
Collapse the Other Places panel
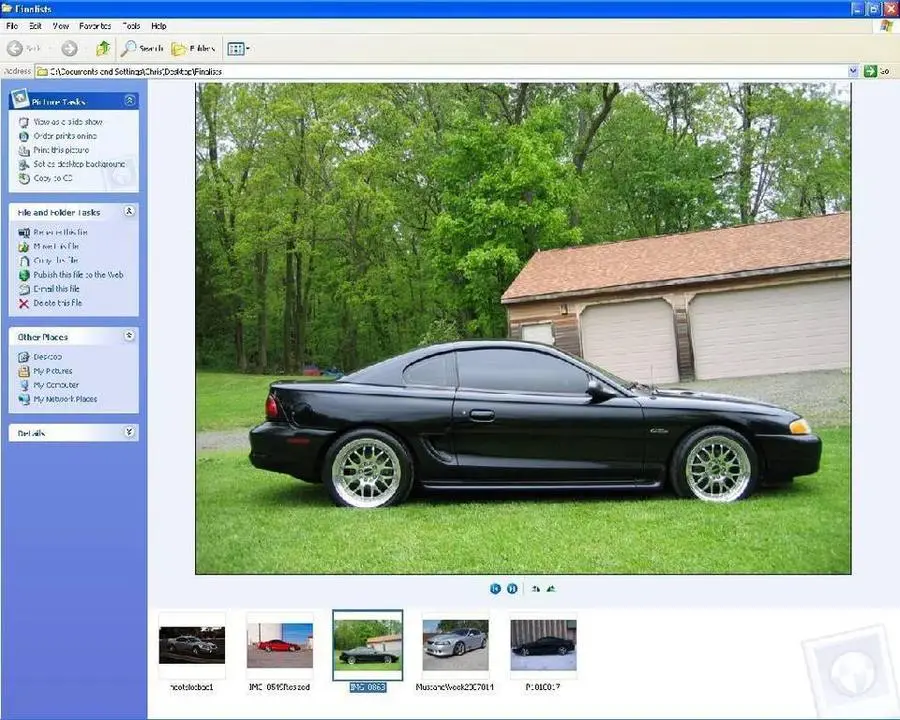tap(129, 335)
